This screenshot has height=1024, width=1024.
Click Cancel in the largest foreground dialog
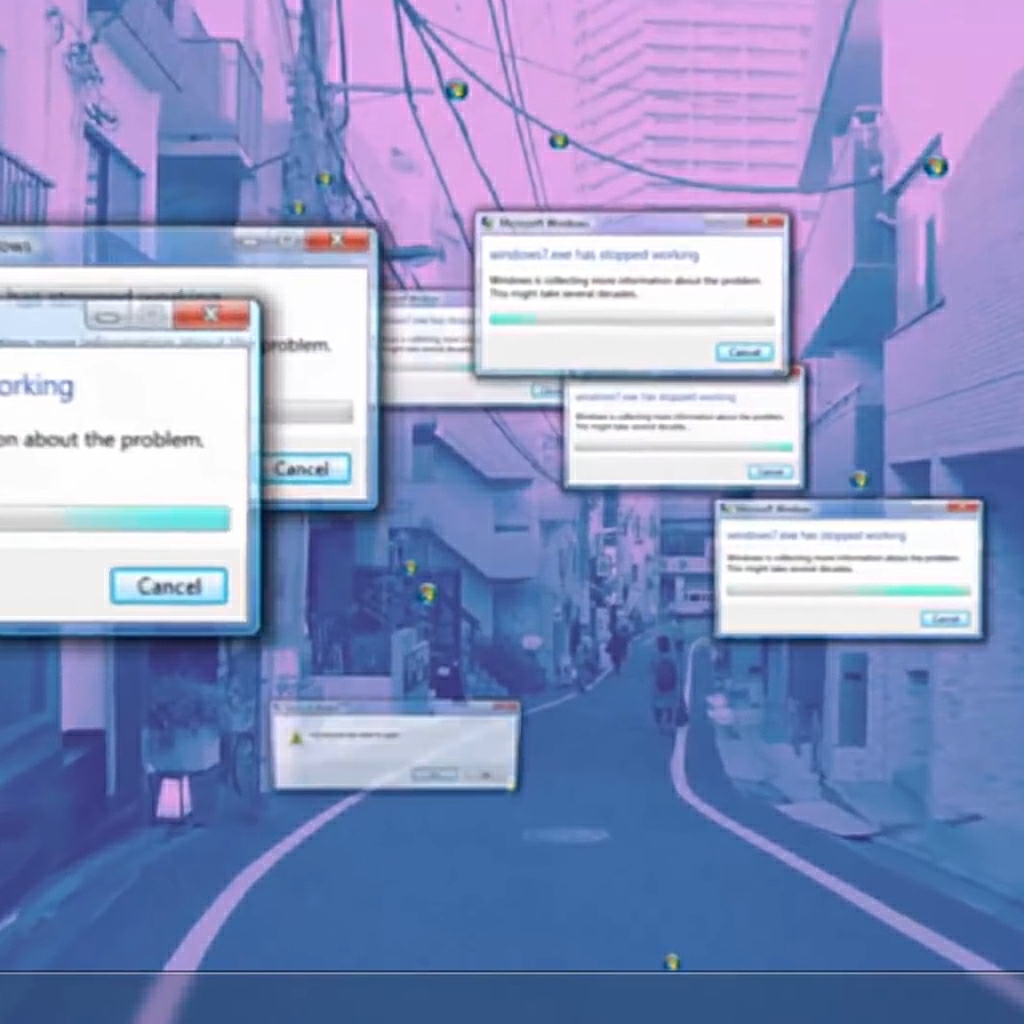[x=169, y=586]
